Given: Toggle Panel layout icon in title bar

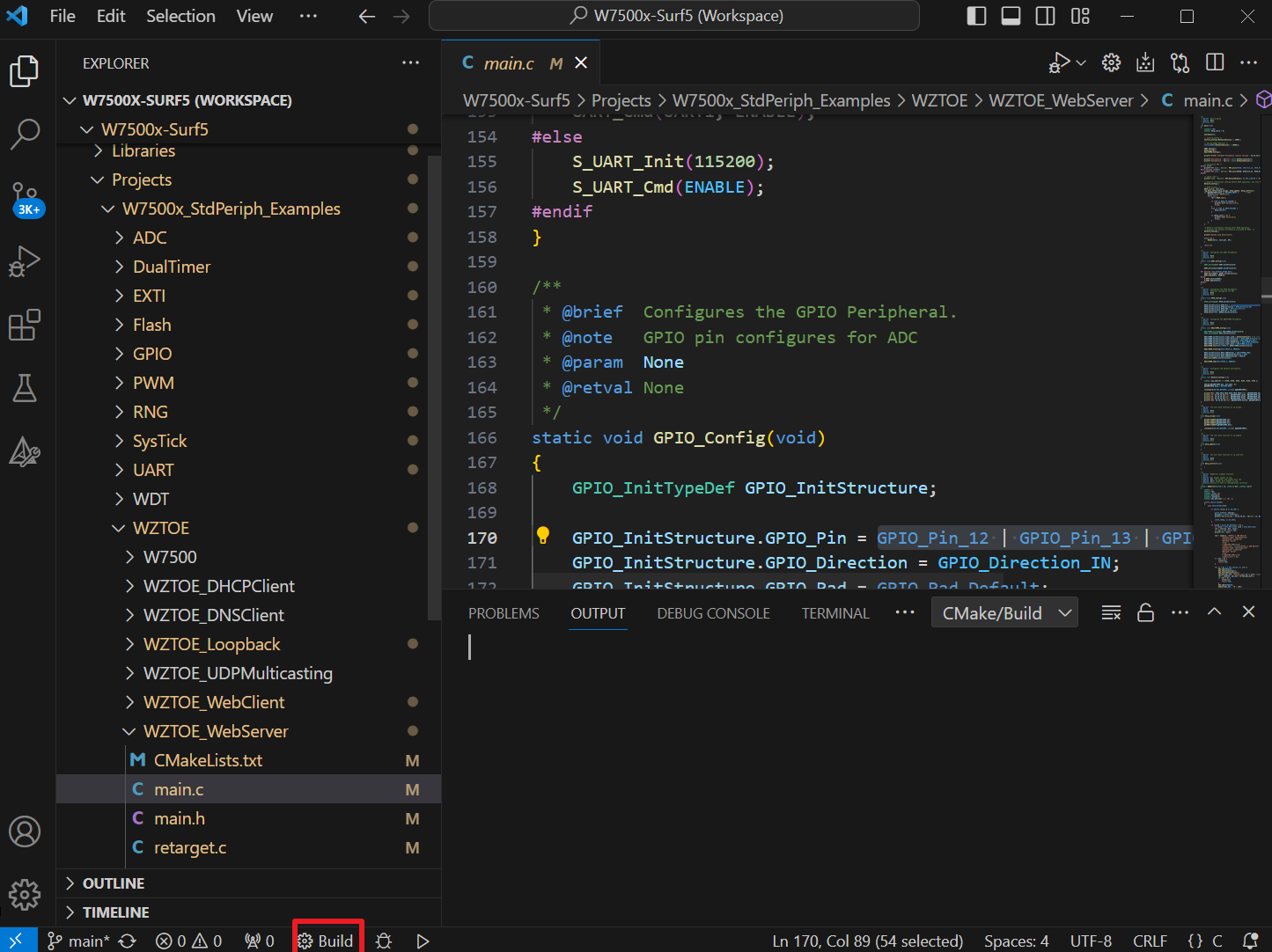Looking at the screenshot, I should coord(1011,16).
